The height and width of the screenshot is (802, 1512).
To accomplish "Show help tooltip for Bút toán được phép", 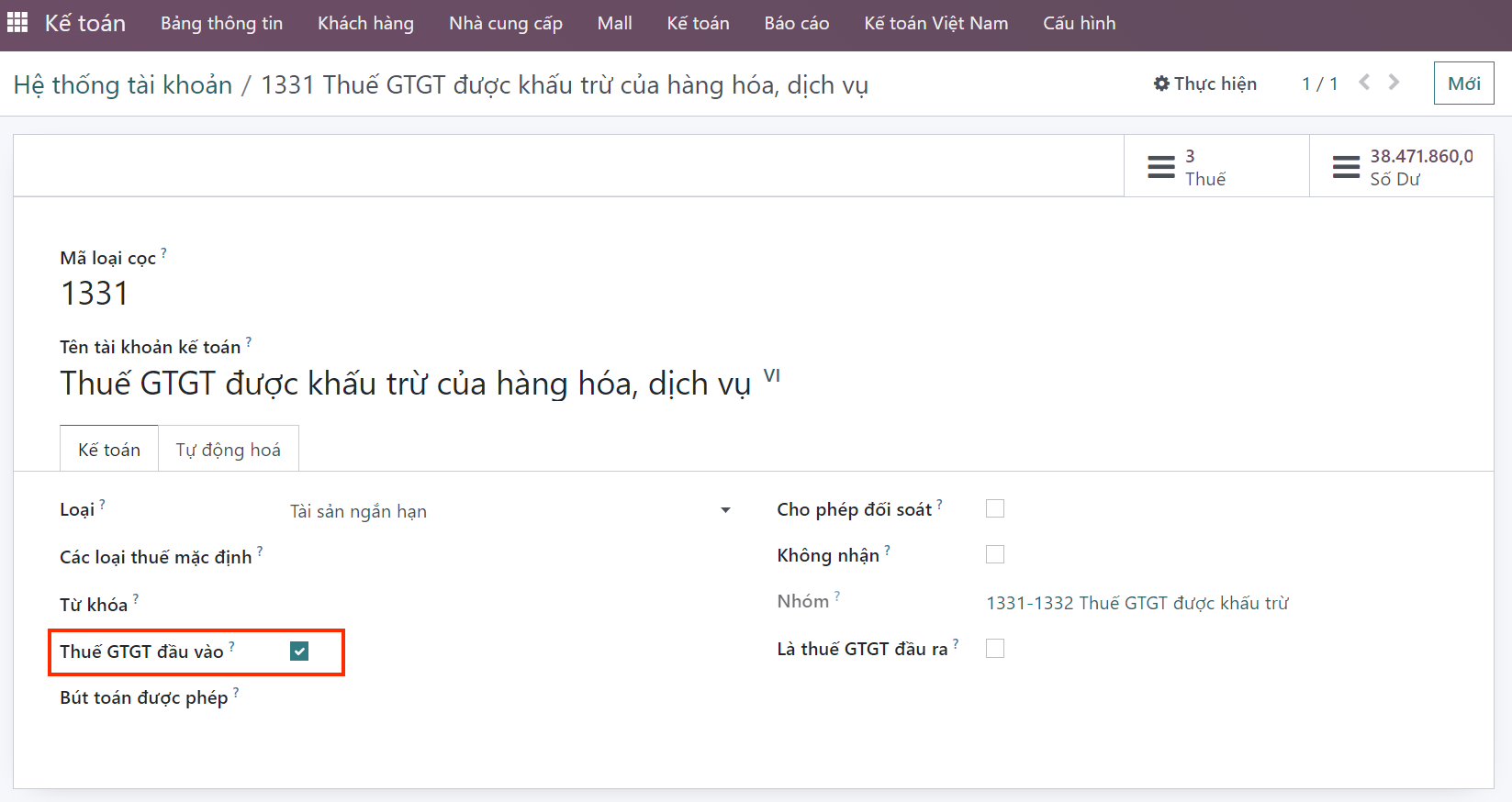I will [x=236, y=692].
